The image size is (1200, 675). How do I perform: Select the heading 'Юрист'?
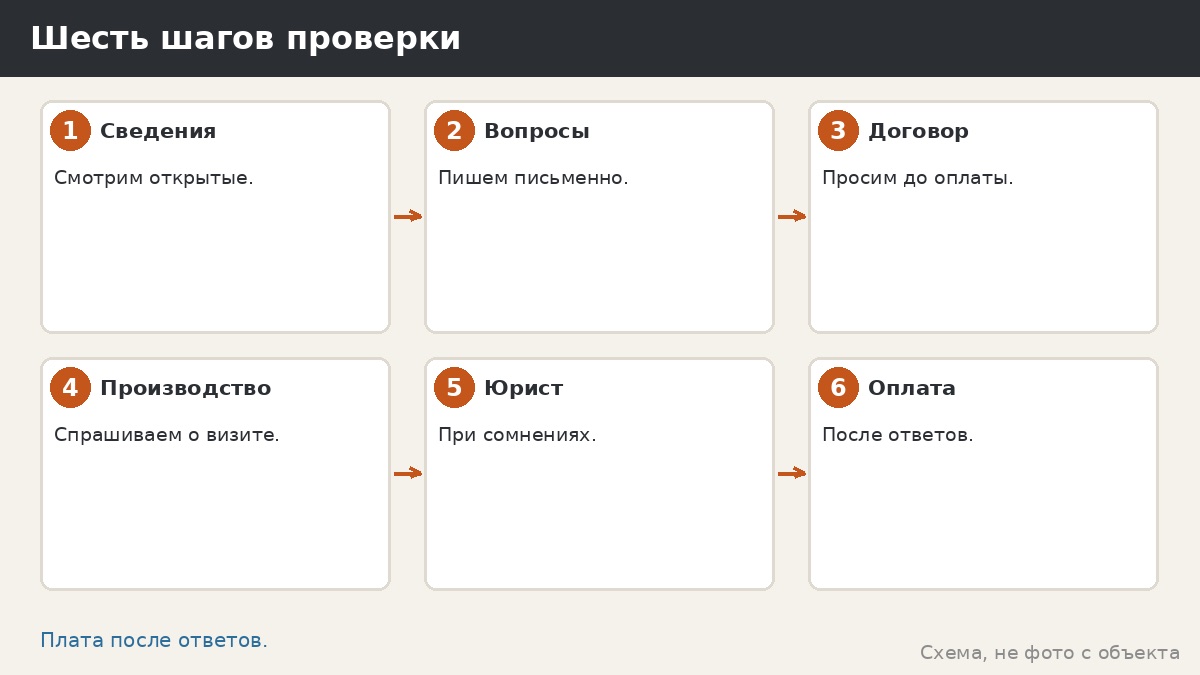pyautogui.click(x=524, y=388)
